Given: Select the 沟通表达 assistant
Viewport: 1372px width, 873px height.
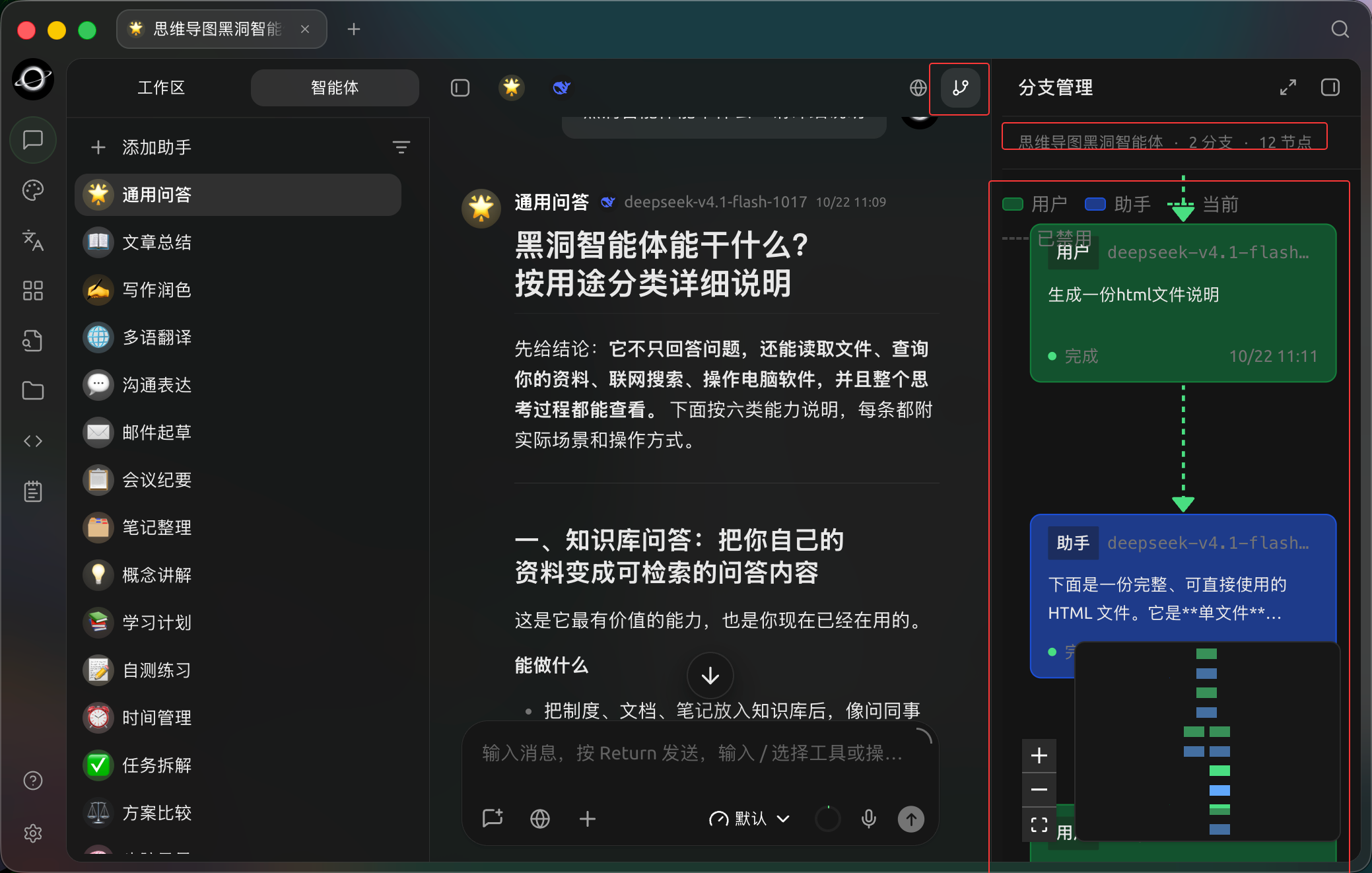Looking at the screenshot, I should click(238, 385).
